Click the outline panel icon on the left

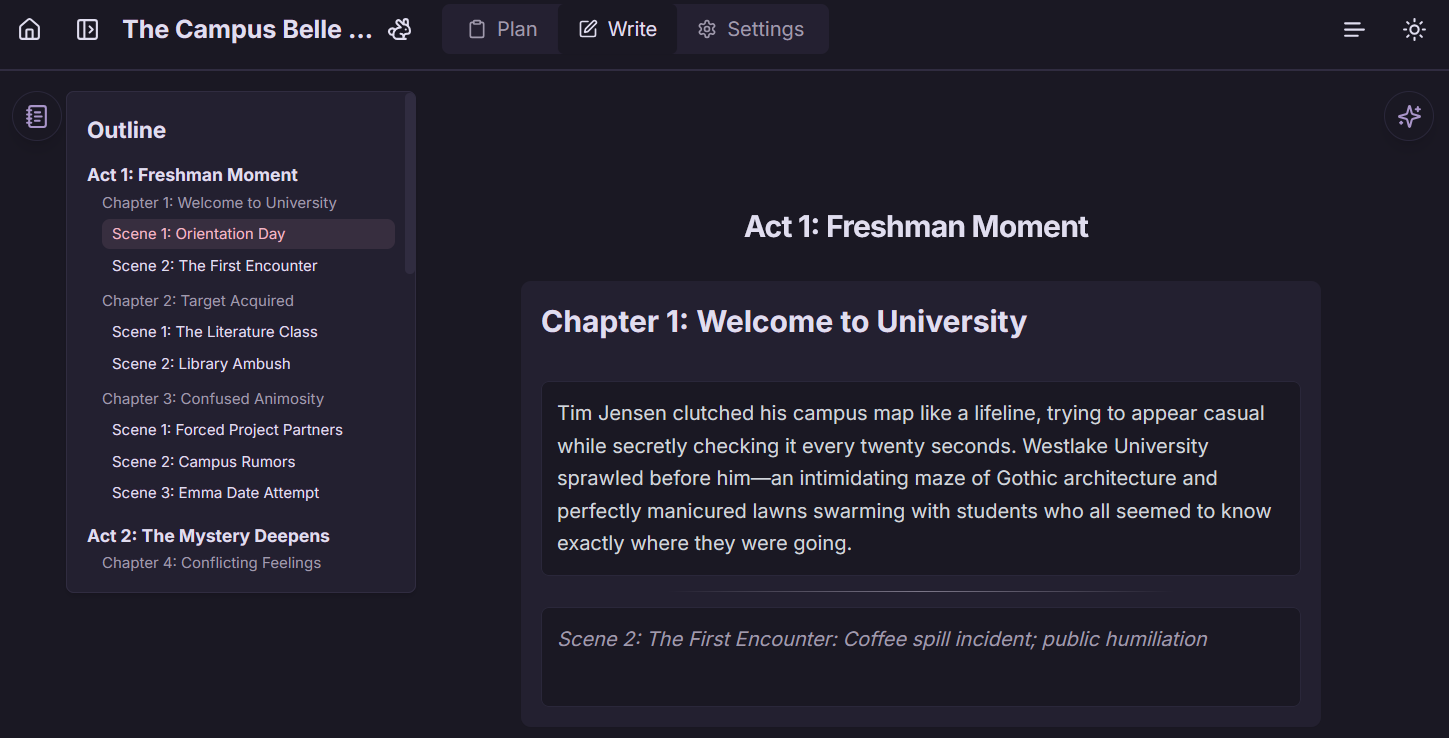36,116
